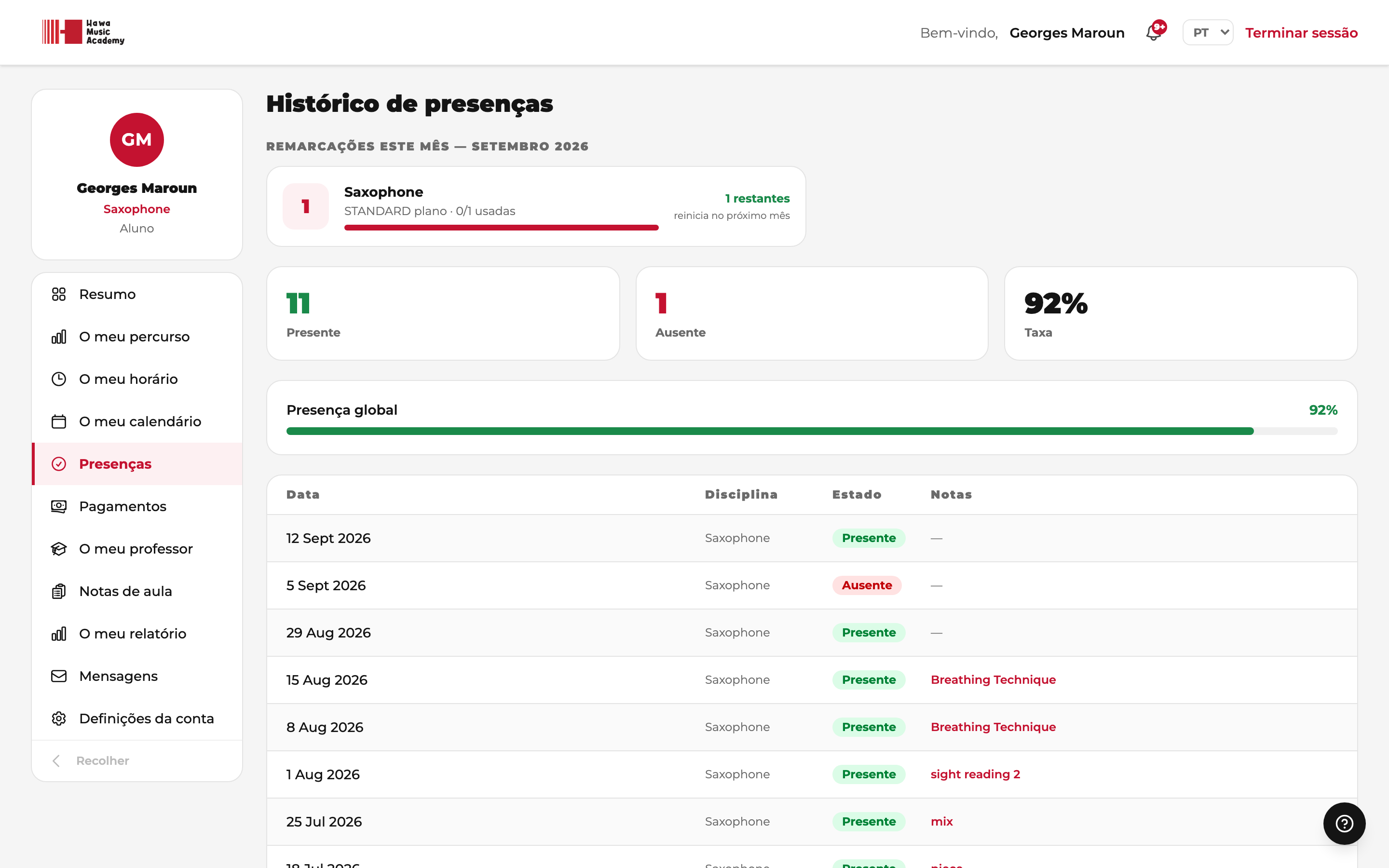Click the Presença global progress bar

[x=812, y=431]
